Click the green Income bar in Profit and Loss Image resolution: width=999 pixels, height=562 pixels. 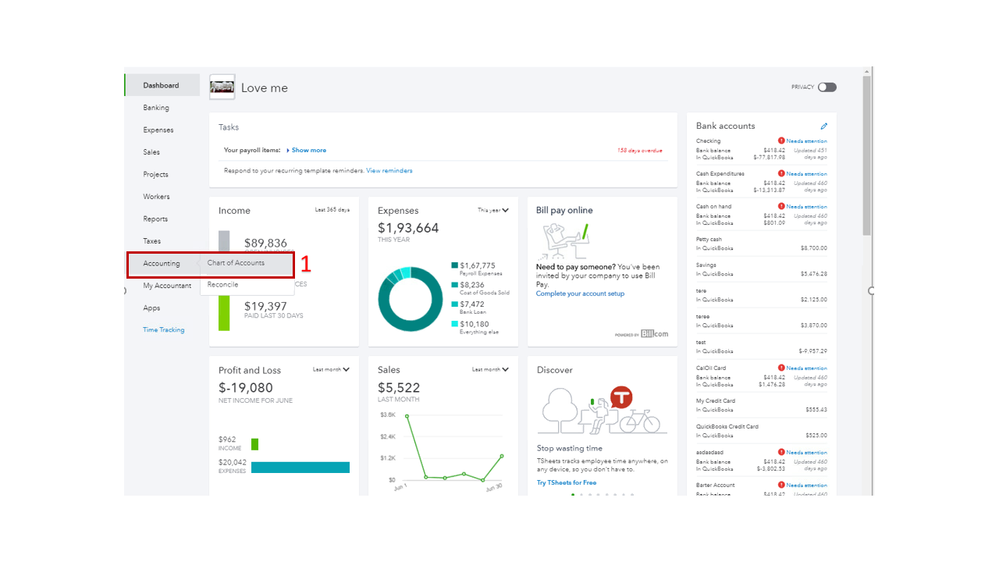(255, 444)
